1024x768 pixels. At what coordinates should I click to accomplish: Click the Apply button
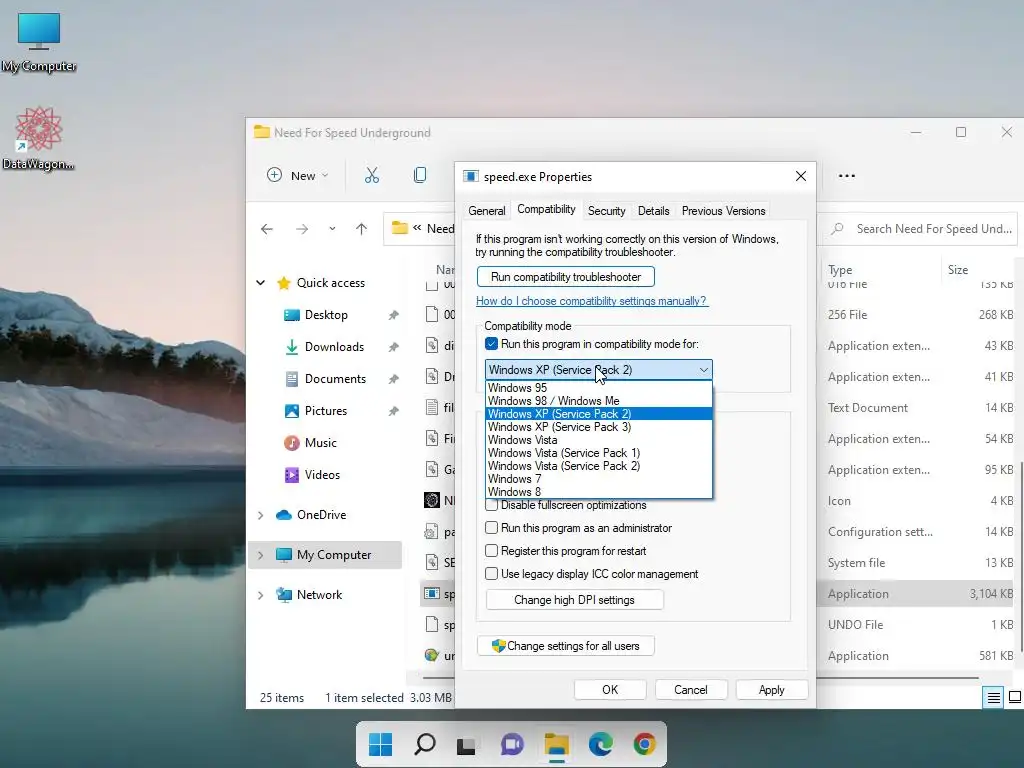pos(771,690)
